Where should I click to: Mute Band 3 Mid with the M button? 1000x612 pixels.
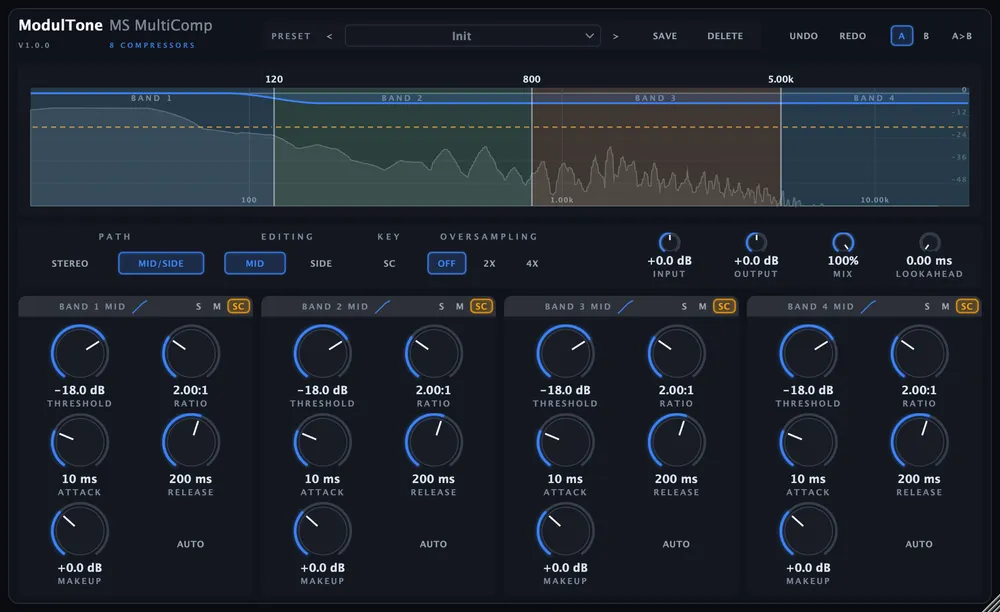(x=703, y=307)
